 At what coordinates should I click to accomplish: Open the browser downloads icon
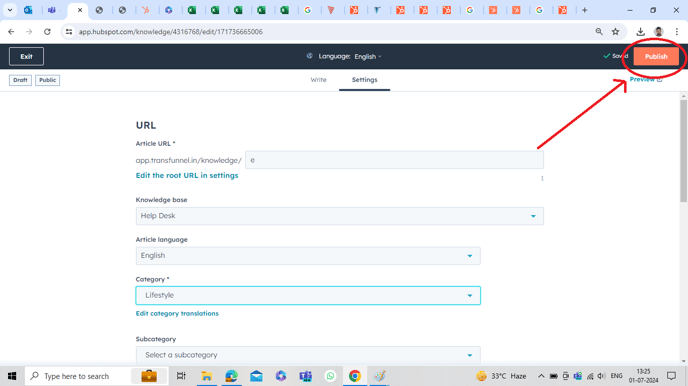(640, 32)
